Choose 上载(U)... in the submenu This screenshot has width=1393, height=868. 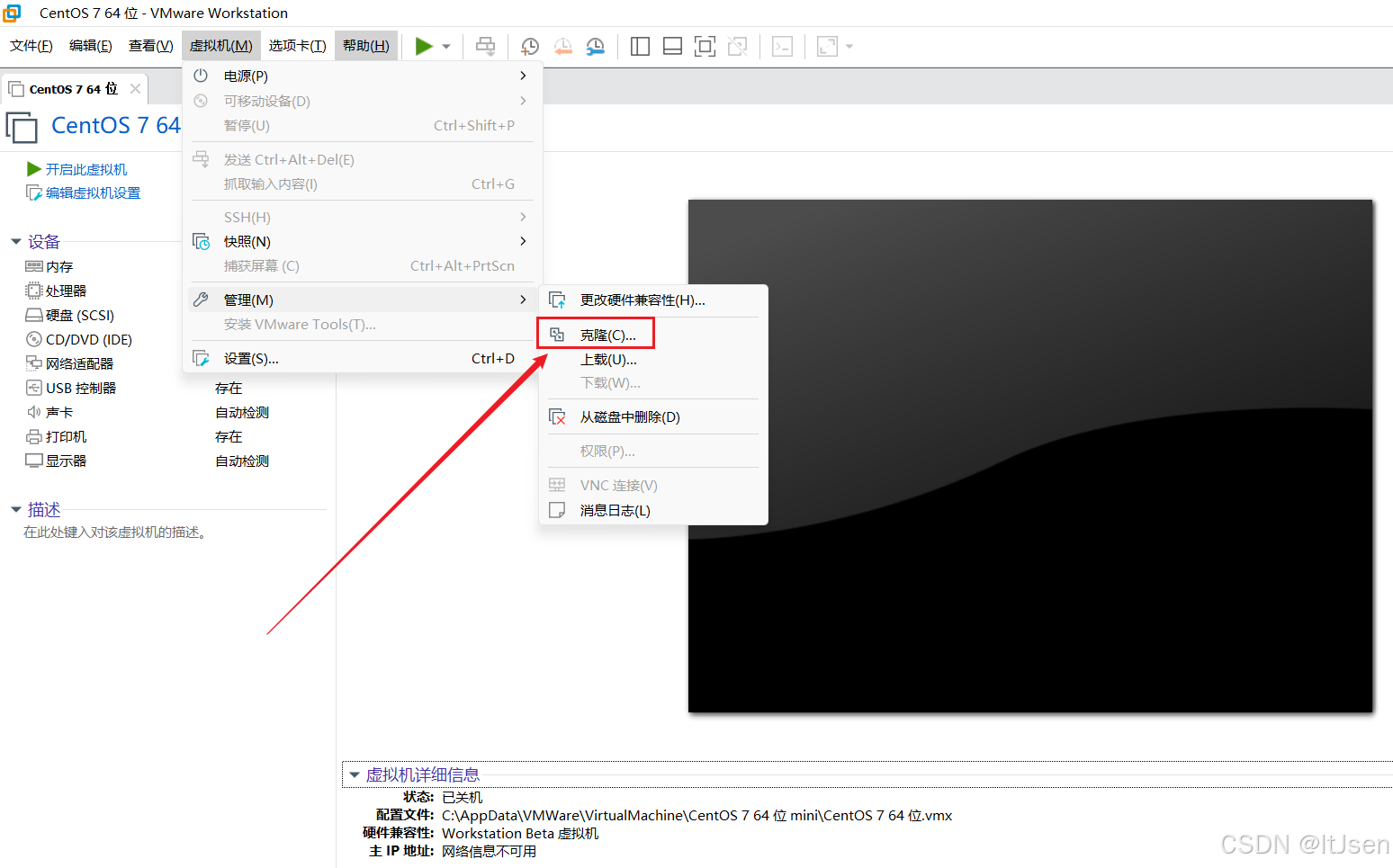click(x=652, y=360)
